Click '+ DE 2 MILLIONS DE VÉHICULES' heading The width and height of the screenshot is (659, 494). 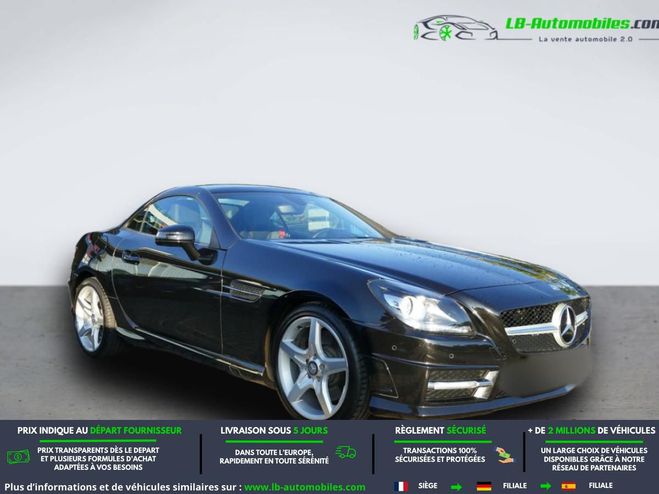click(x=592, y=431)
